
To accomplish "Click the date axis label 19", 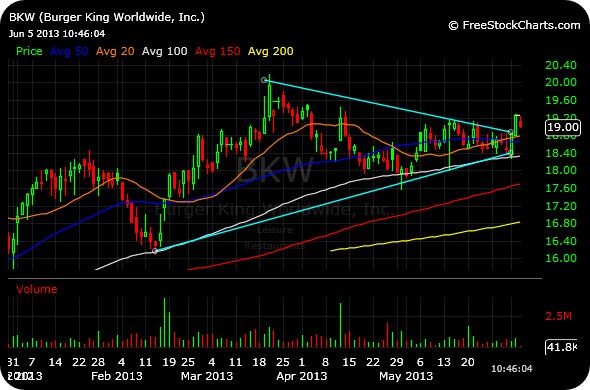I will (169, 362).
